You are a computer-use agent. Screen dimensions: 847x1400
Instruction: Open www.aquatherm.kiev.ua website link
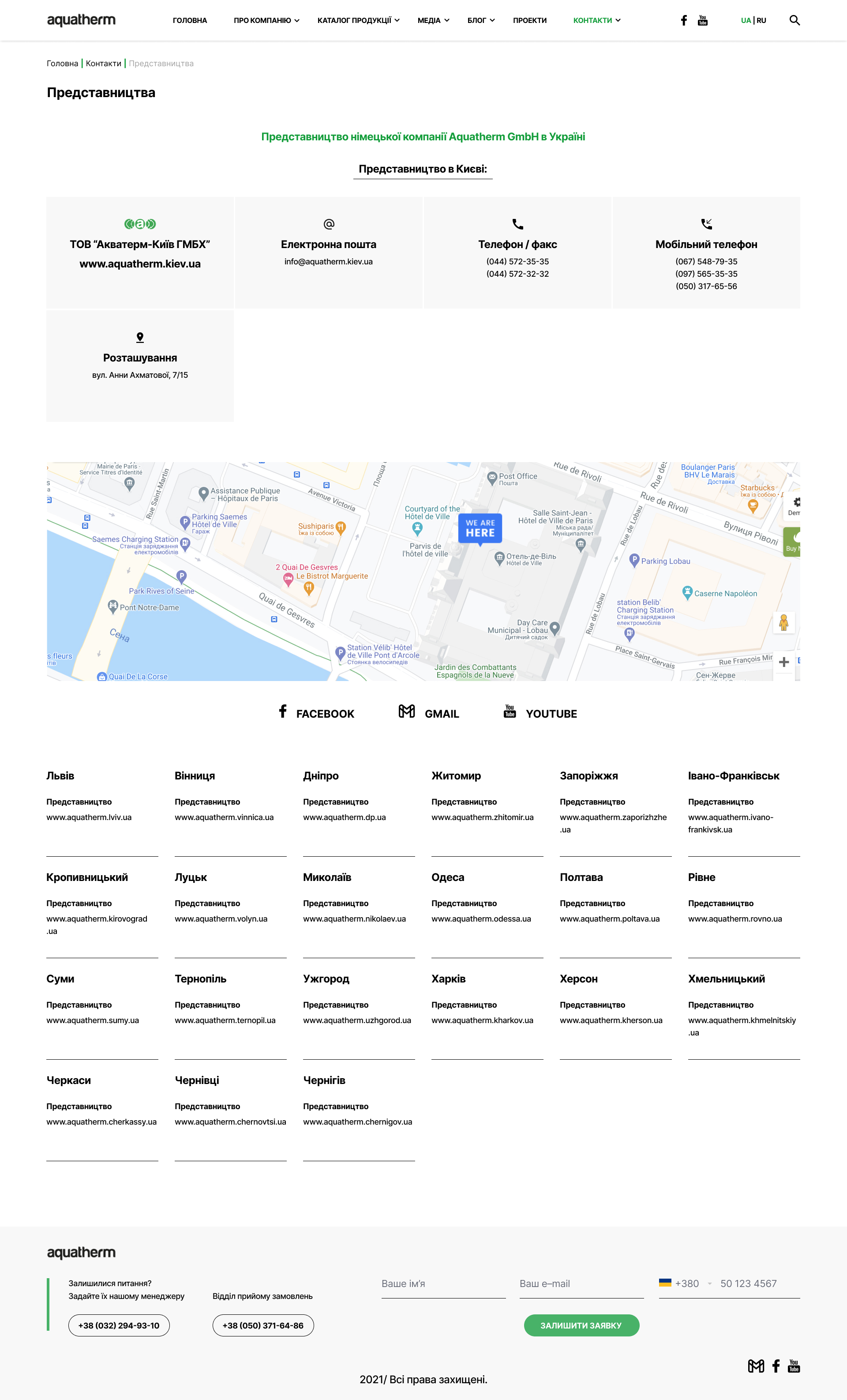click(x=140, y=263)
